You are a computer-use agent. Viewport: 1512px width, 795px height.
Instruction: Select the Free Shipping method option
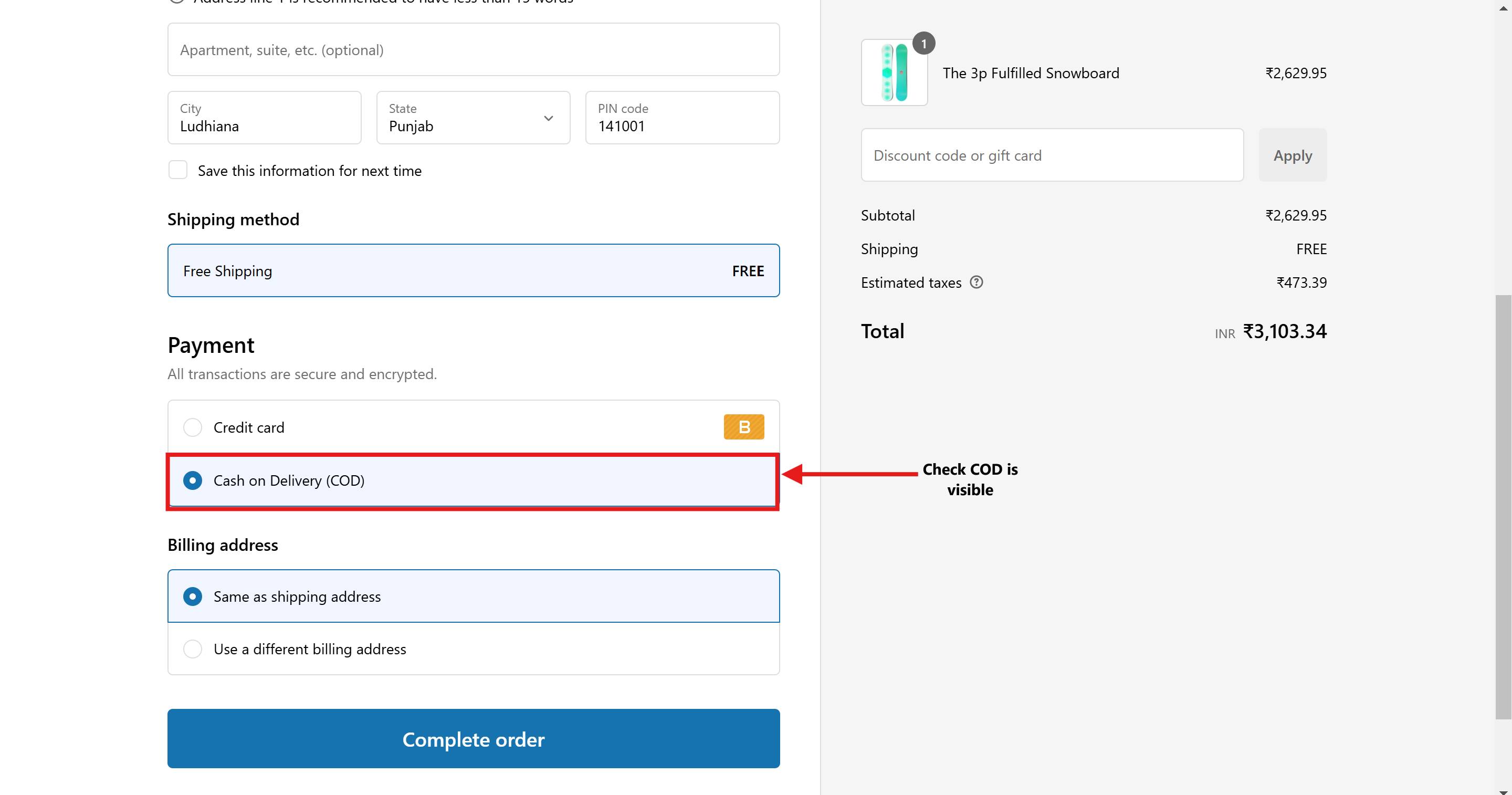coord(473,270)
